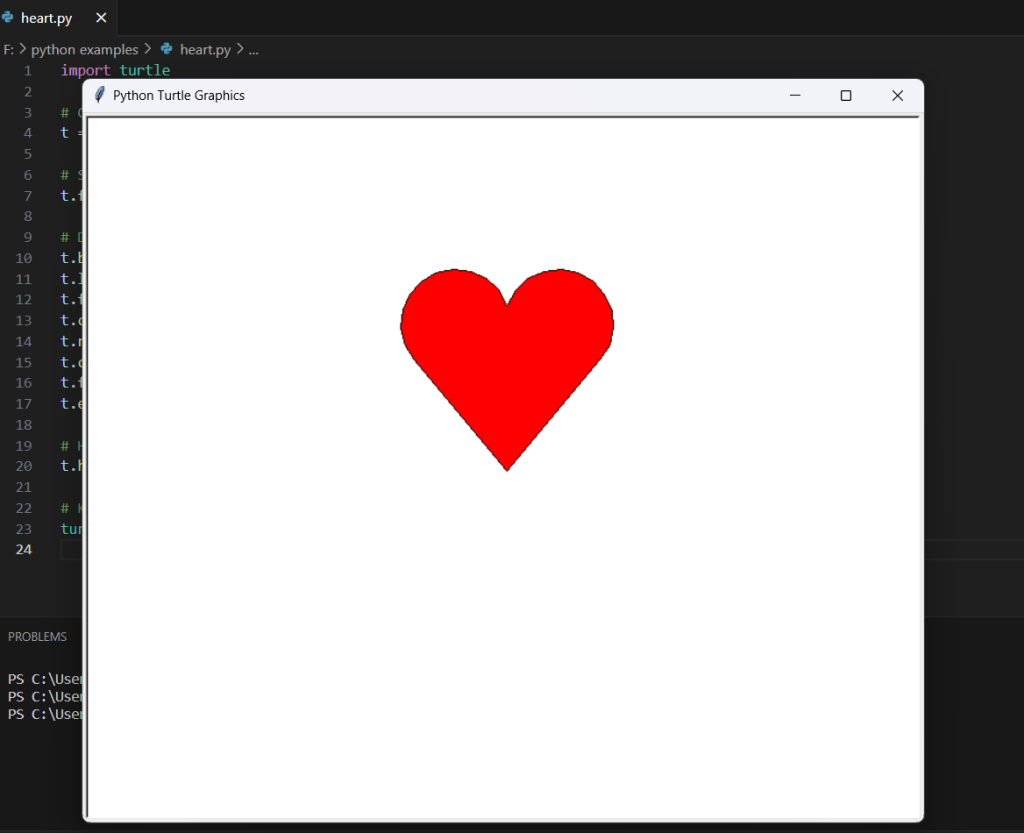Switch to the PROBLEMS panel tab

pos(37,637)
